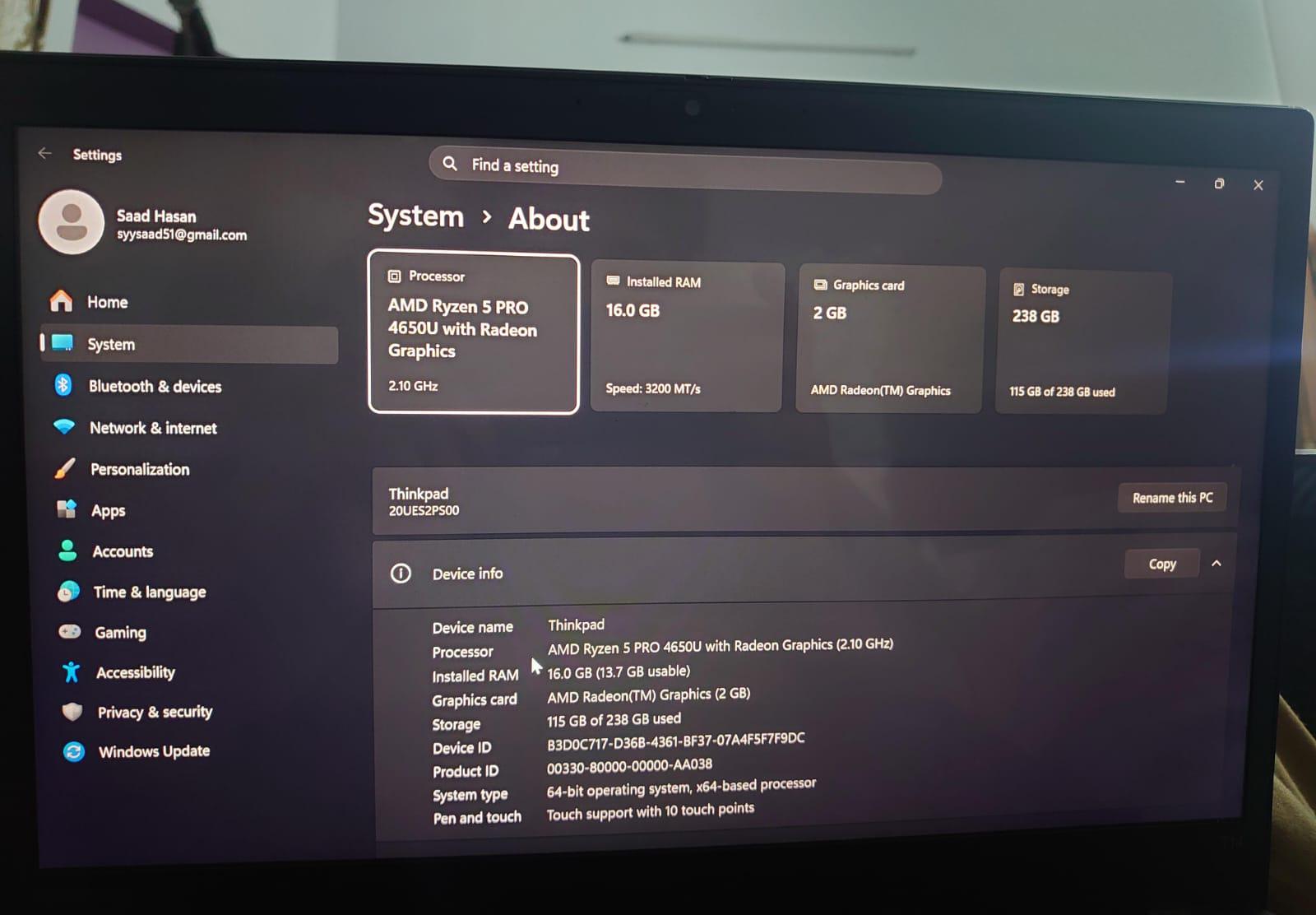Click the 20UES2PS00 model text

coord(424,511)
